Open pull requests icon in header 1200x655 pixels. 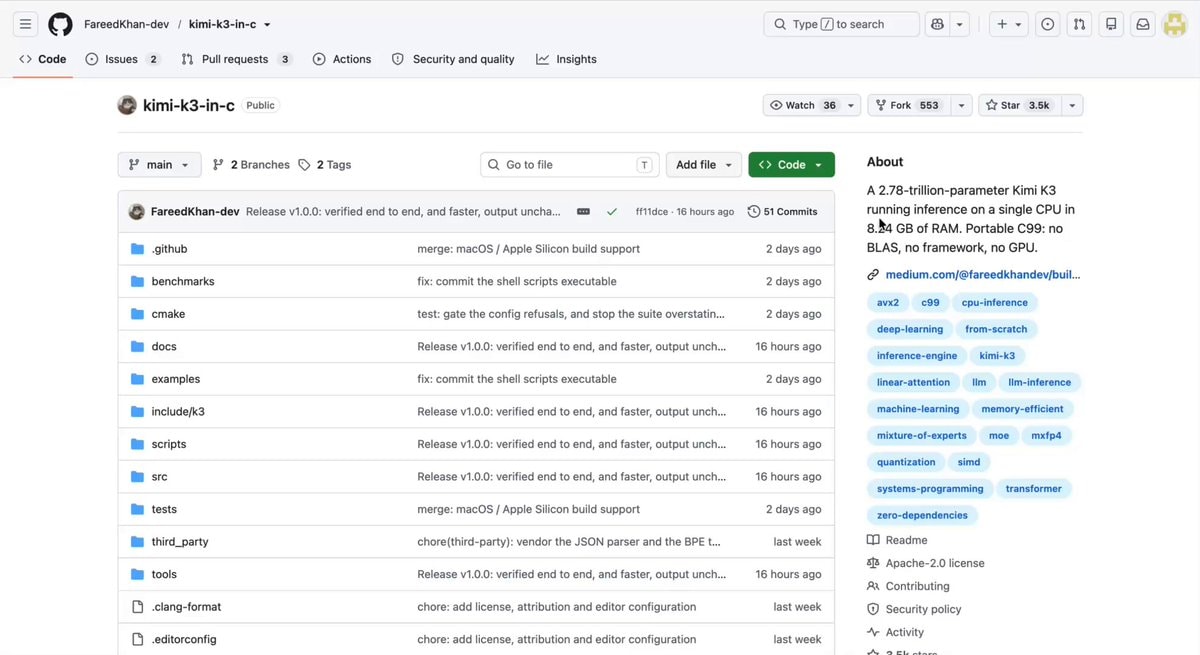pos(1079,24)
